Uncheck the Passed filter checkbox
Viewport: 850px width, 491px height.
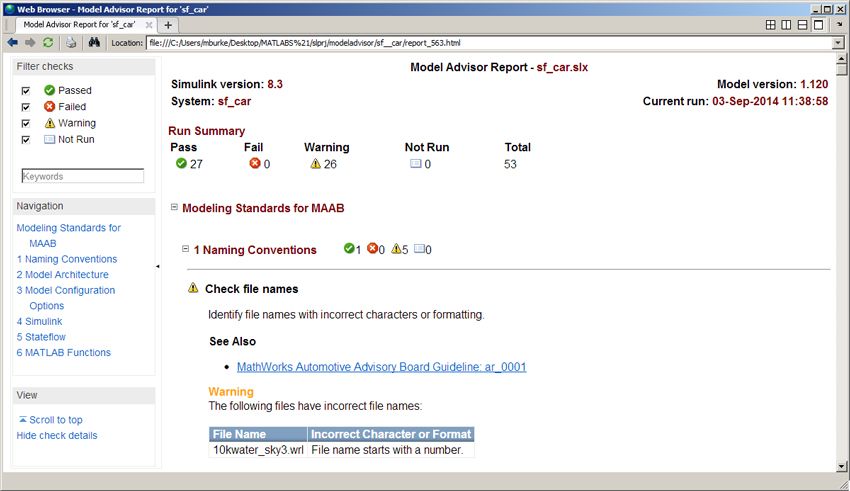click(26, 90)
